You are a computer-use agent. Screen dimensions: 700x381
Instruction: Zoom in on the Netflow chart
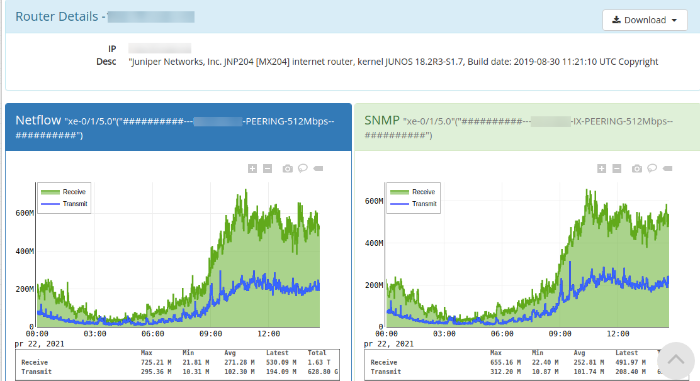pos(252,168)
